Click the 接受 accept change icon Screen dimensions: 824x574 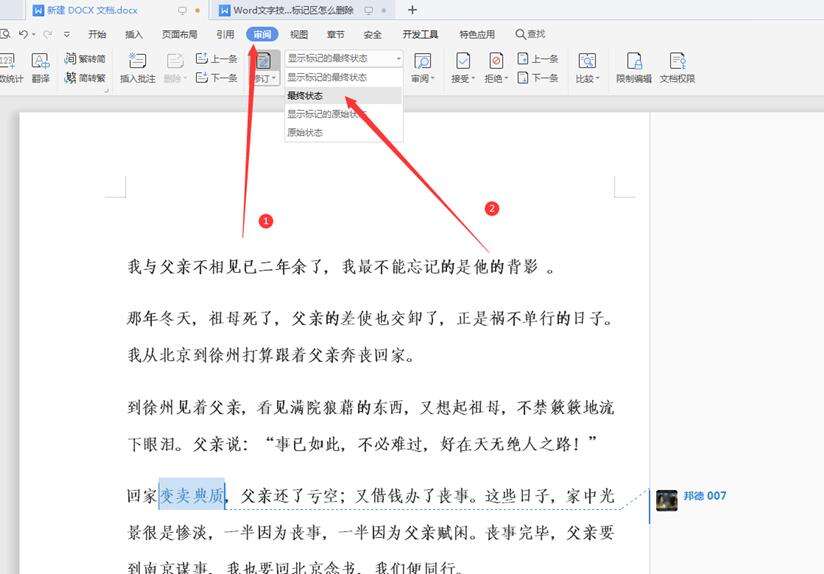click(x=462, y=61)
